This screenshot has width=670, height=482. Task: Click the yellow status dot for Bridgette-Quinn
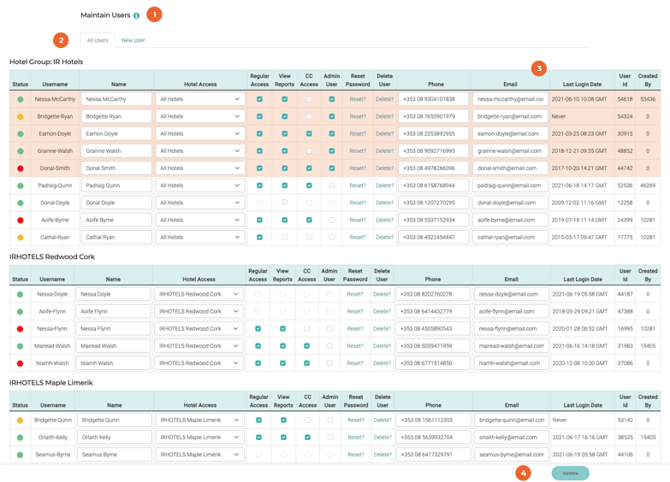20,421
